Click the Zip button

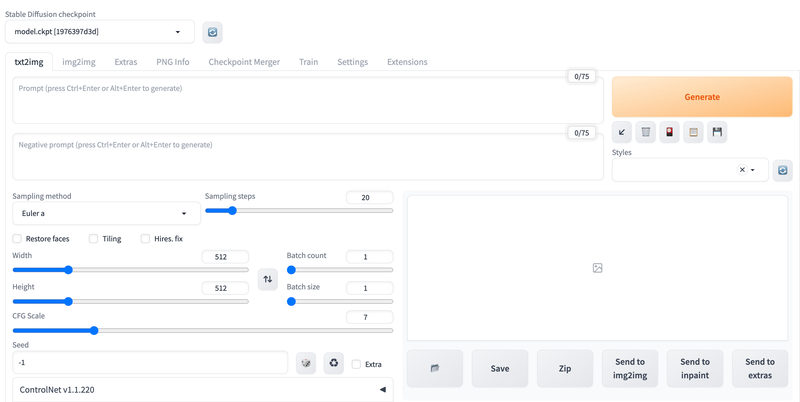pyautogui.click(x=565, y=368)
